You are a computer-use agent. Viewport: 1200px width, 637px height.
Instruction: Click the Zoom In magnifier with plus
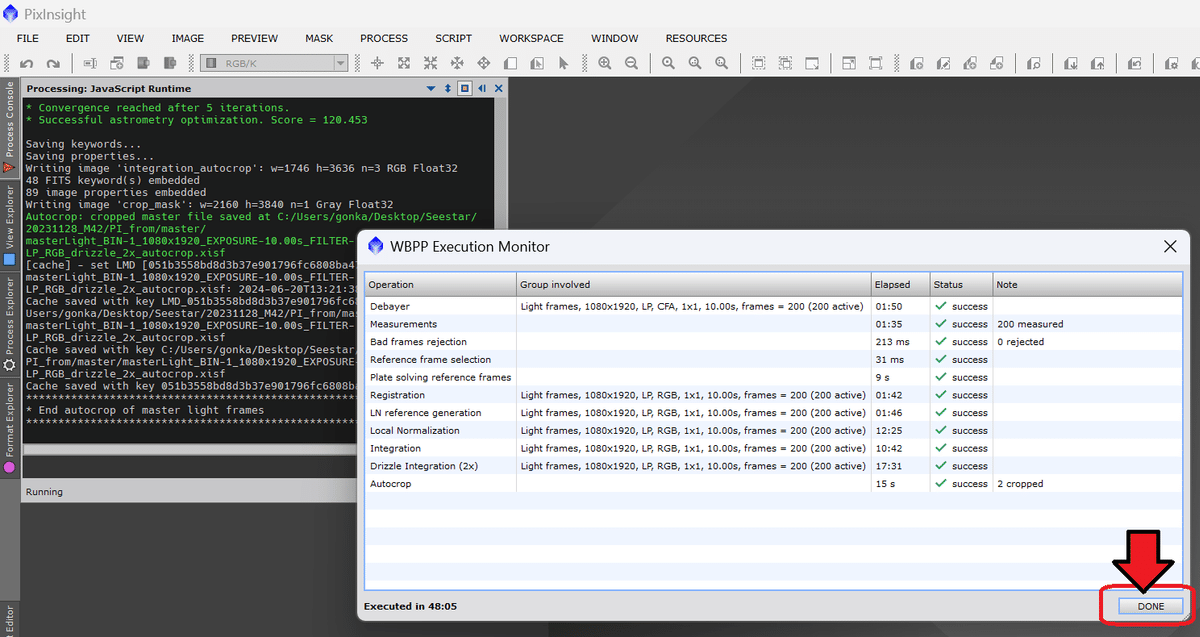click(605, 63)
